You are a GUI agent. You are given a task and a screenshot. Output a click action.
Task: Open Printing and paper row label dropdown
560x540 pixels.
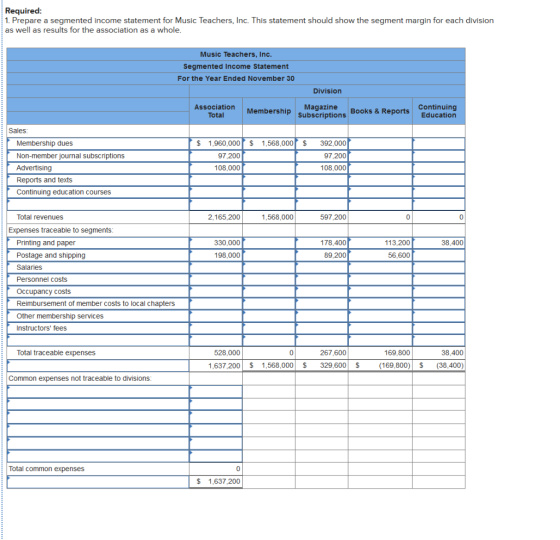[98, 243]
